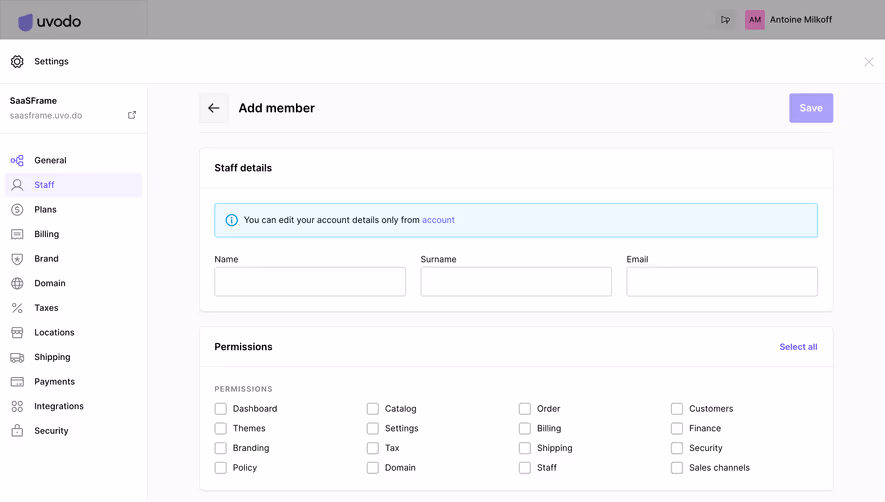Open Shipping settings menu item

[73, 357]
